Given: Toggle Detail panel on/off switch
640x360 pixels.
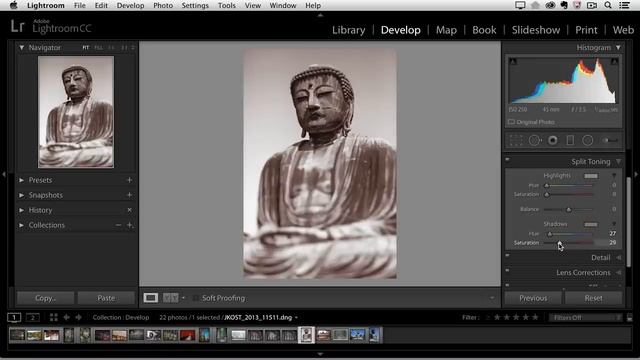Looking at the screenshot, I should pos(507,256).
